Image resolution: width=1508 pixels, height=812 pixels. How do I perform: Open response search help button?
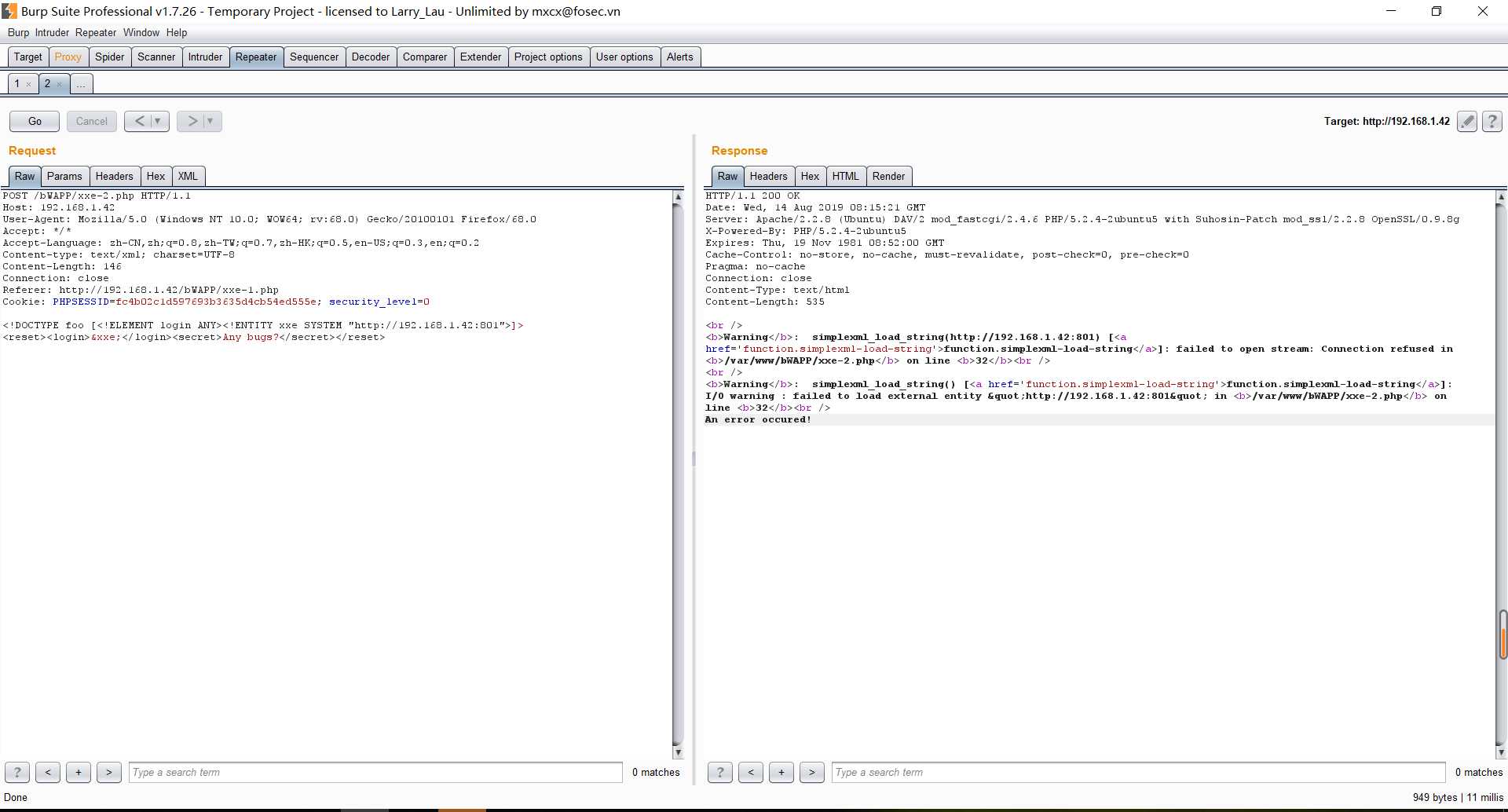[720, 772]
